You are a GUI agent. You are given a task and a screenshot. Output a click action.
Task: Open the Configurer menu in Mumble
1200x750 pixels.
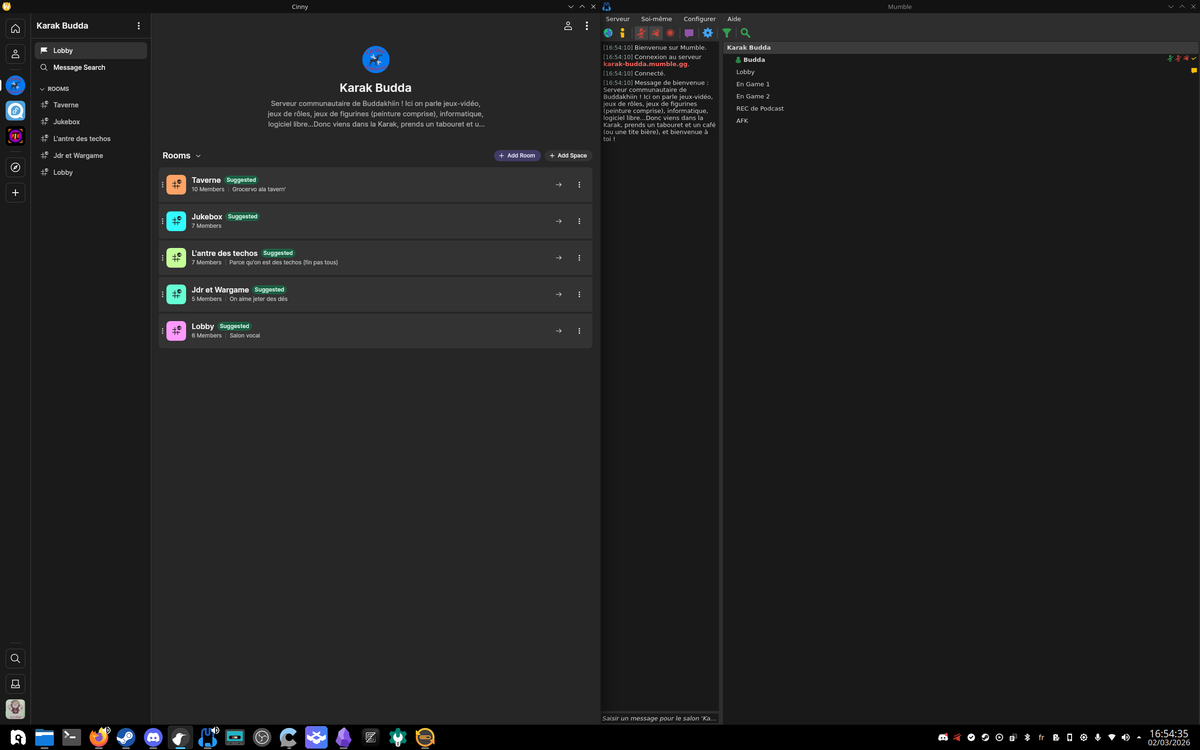click(x=699, y=18)
